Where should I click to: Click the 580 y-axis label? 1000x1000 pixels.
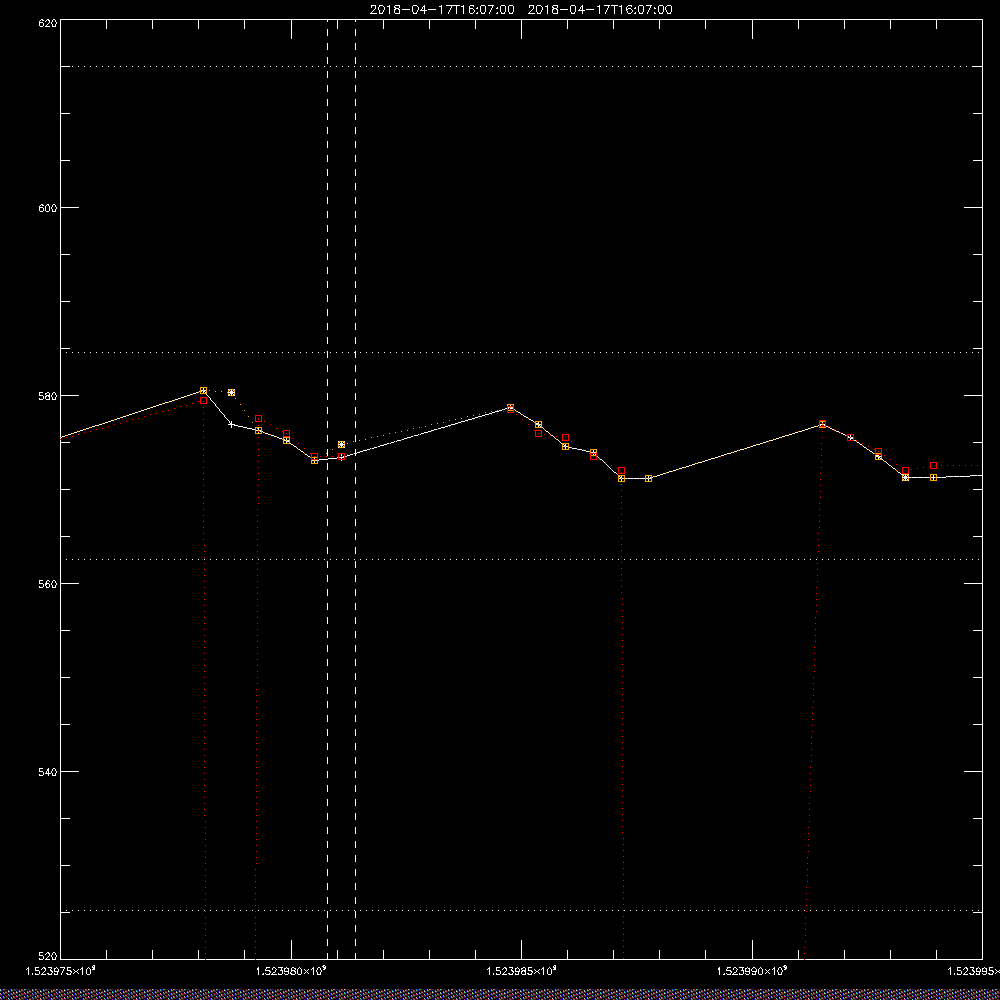(x=48, y=396)
